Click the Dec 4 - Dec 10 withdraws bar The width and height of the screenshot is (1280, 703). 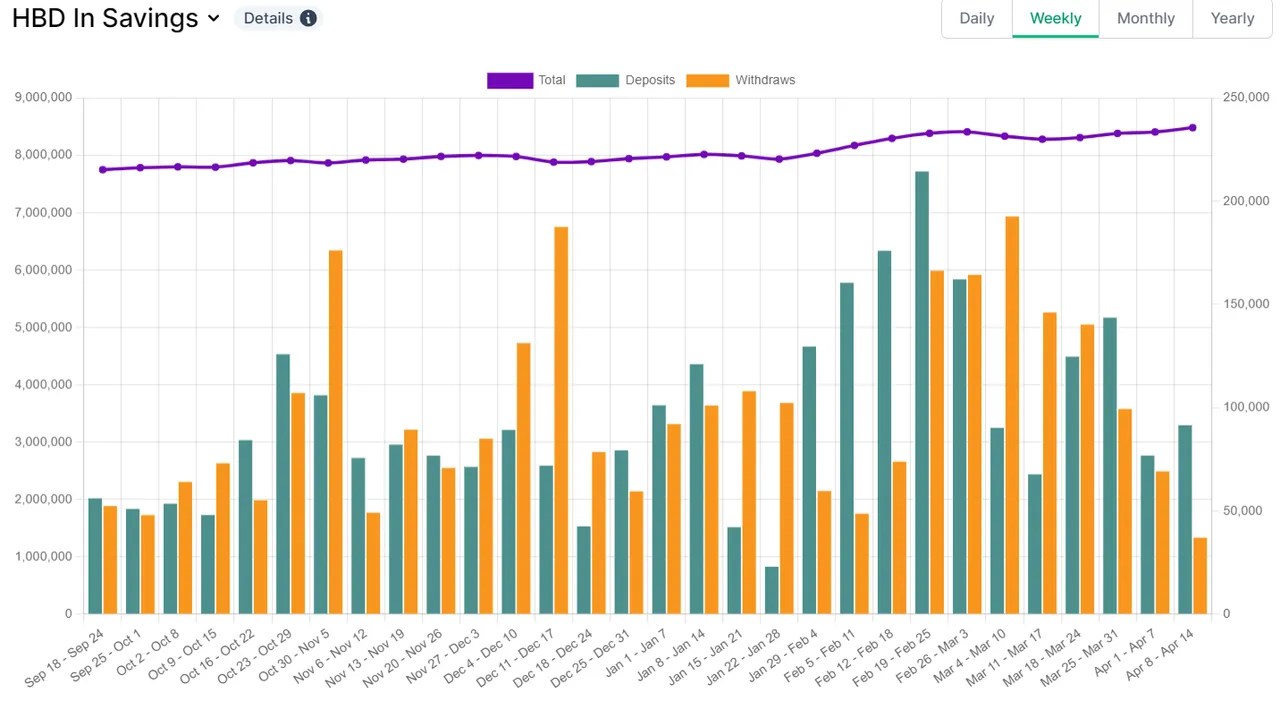(x=524, y=479)
